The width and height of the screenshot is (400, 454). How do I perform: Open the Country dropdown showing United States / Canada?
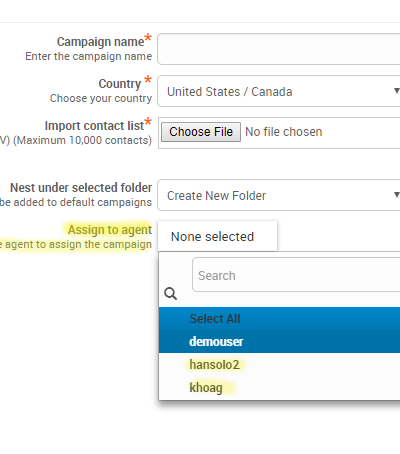279,91
